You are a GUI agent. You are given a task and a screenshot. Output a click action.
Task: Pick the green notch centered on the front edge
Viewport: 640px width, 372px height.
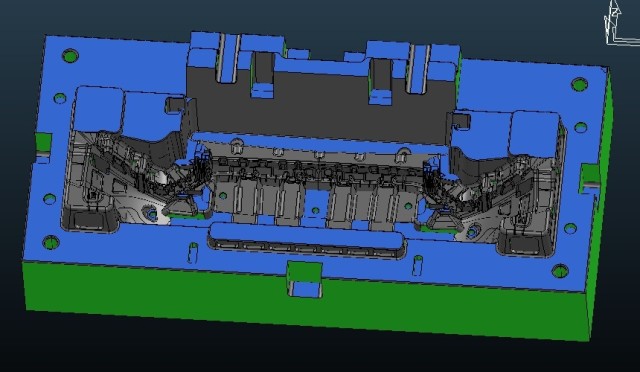[x=304, y=279]
